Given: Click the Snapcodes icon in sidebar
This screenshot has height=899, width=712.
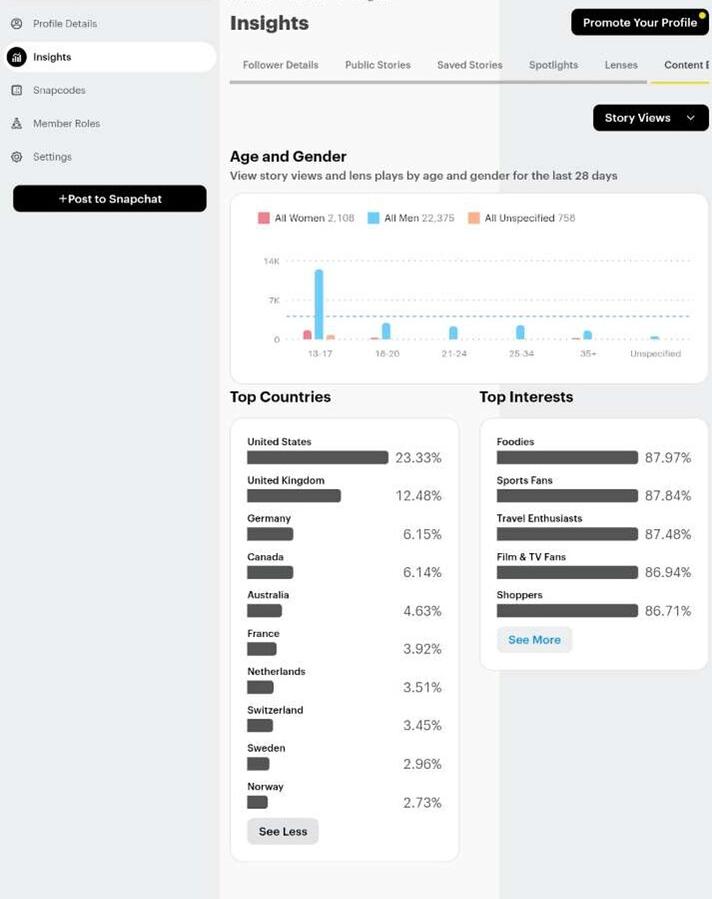Looking at the screenshot, I should [17, 90].
